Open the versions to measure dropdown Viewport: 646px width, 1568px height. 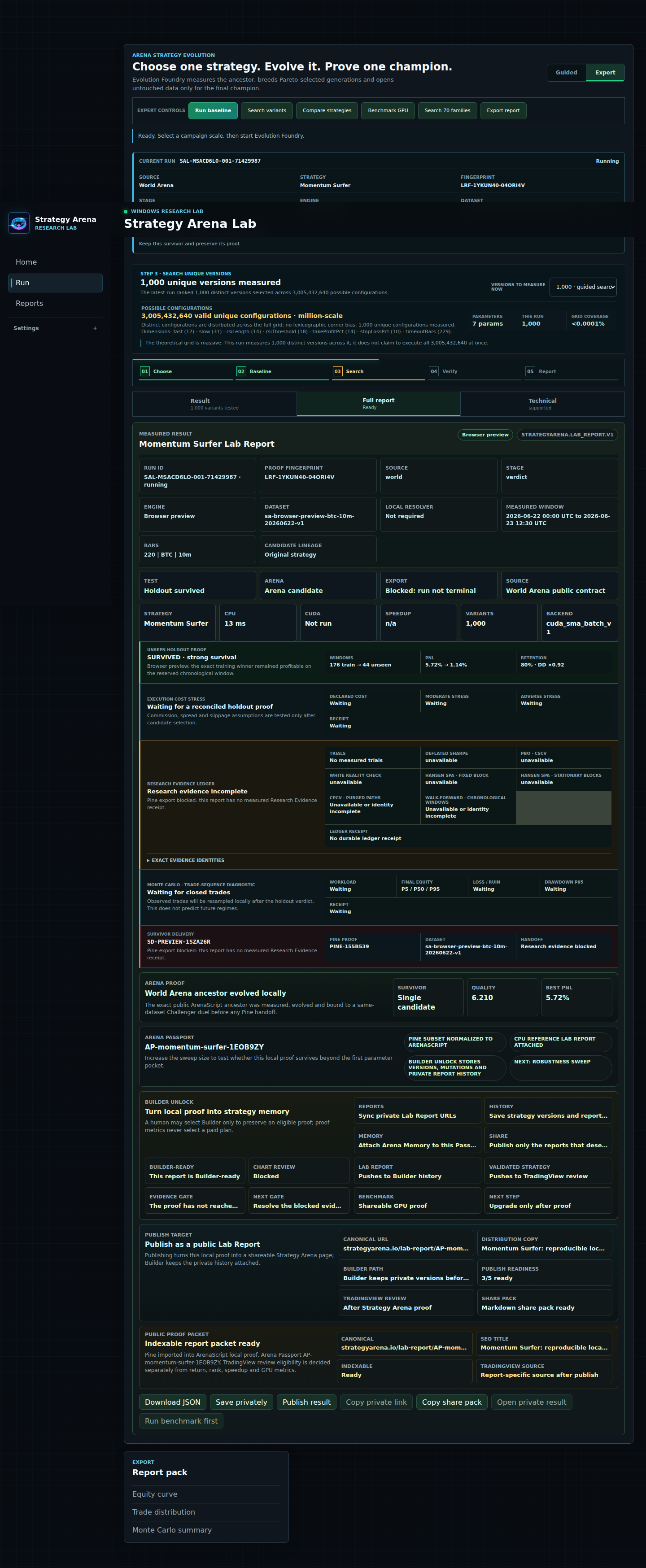pyautogui.click(x=583, y=287)
